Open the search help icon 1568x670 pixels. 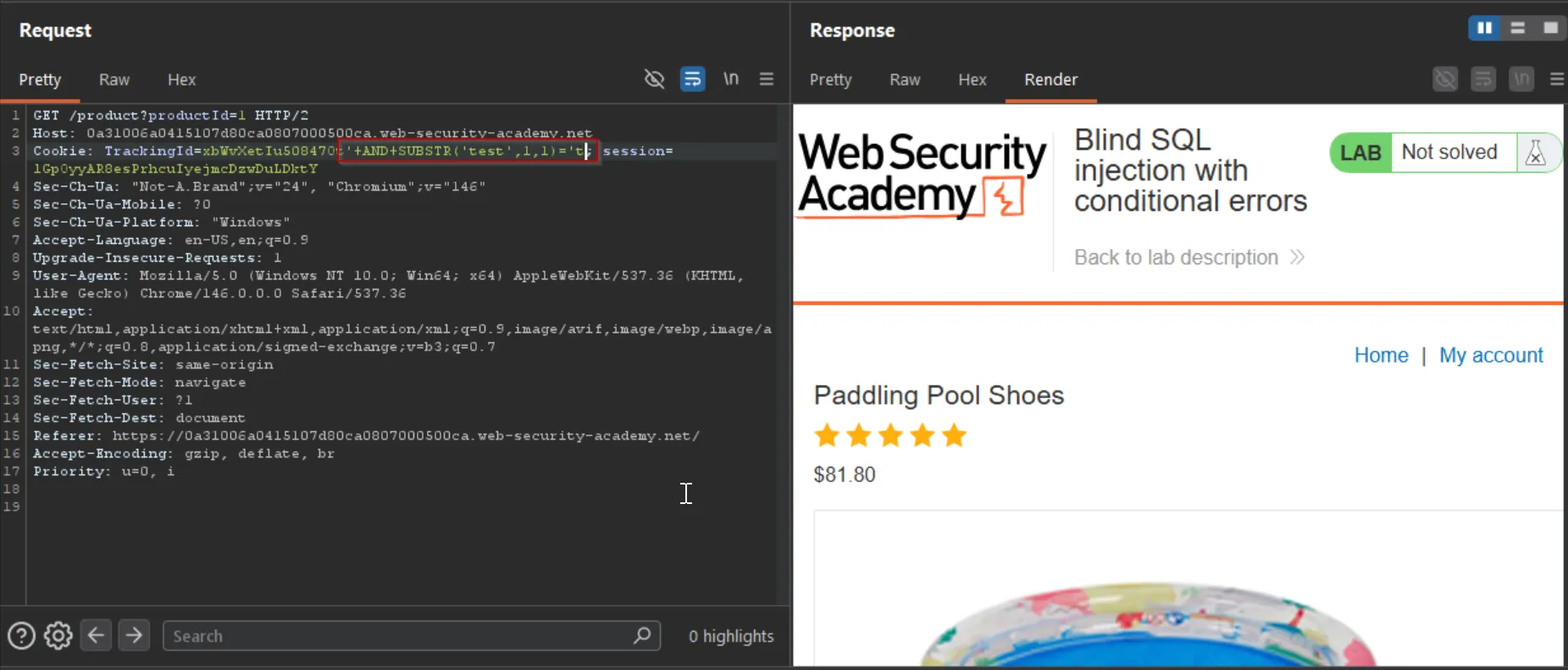tap(21, 635)
